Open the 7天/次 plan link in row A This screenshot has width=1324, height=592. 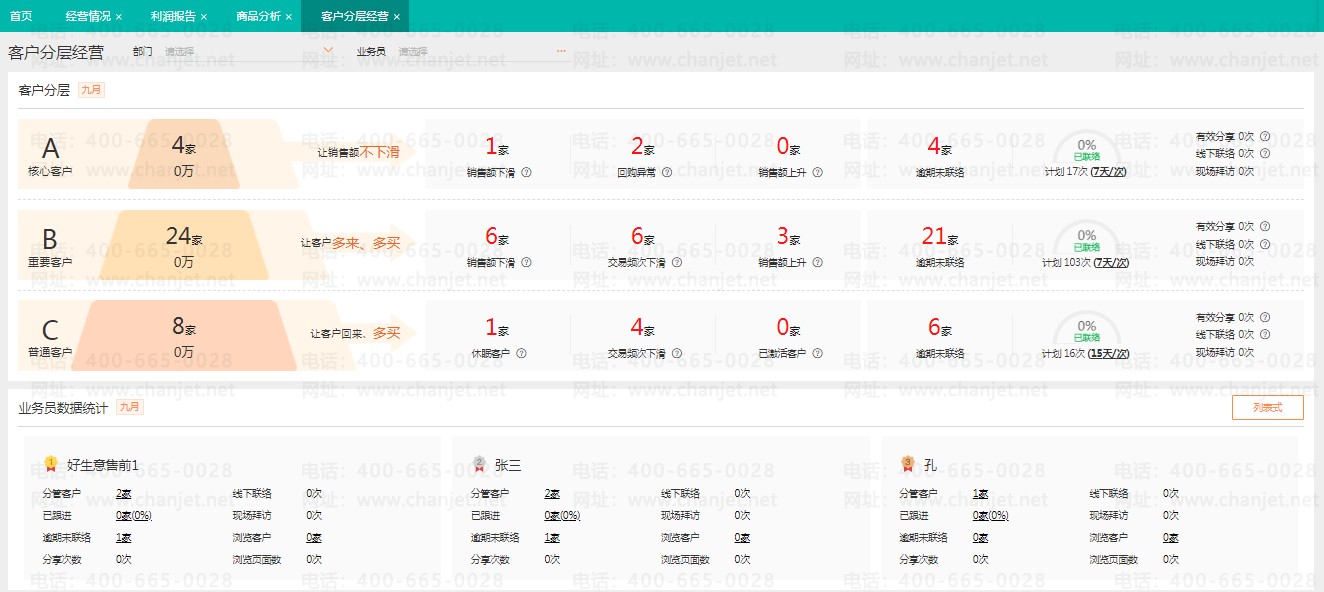(1109, 172)
